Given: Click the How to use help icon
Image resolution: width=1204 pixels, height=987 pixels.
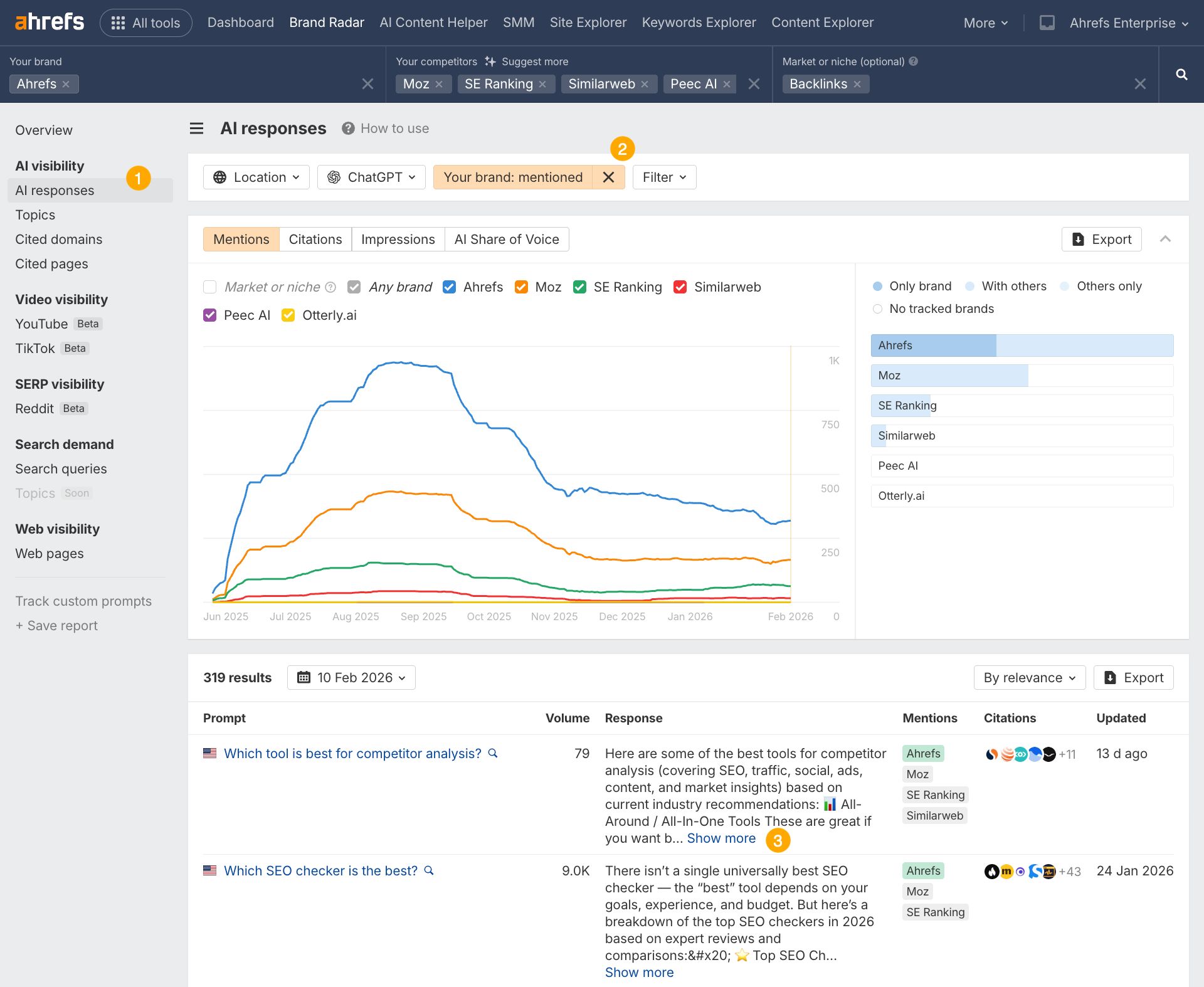Looking at the screenshot, I should 347,128.
